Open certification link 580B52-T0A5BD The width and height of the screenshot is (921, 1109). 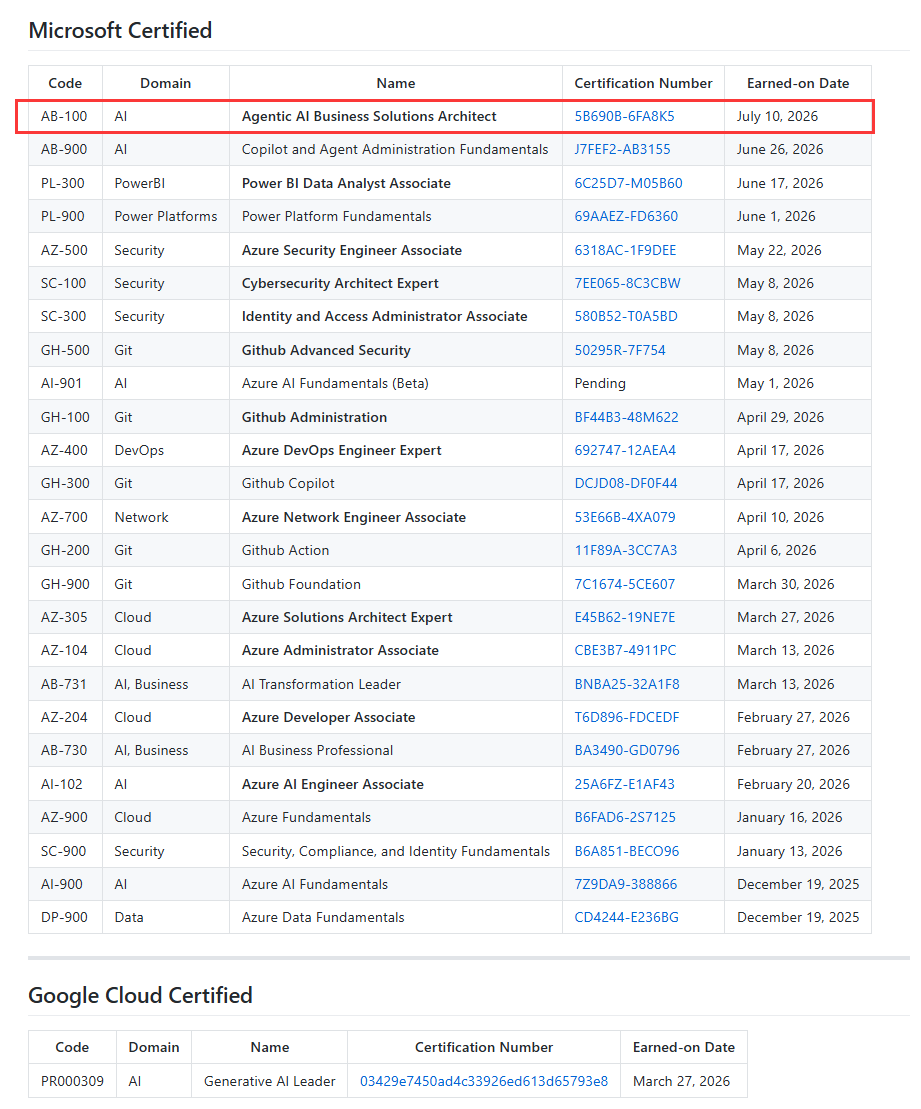(625, 316)
